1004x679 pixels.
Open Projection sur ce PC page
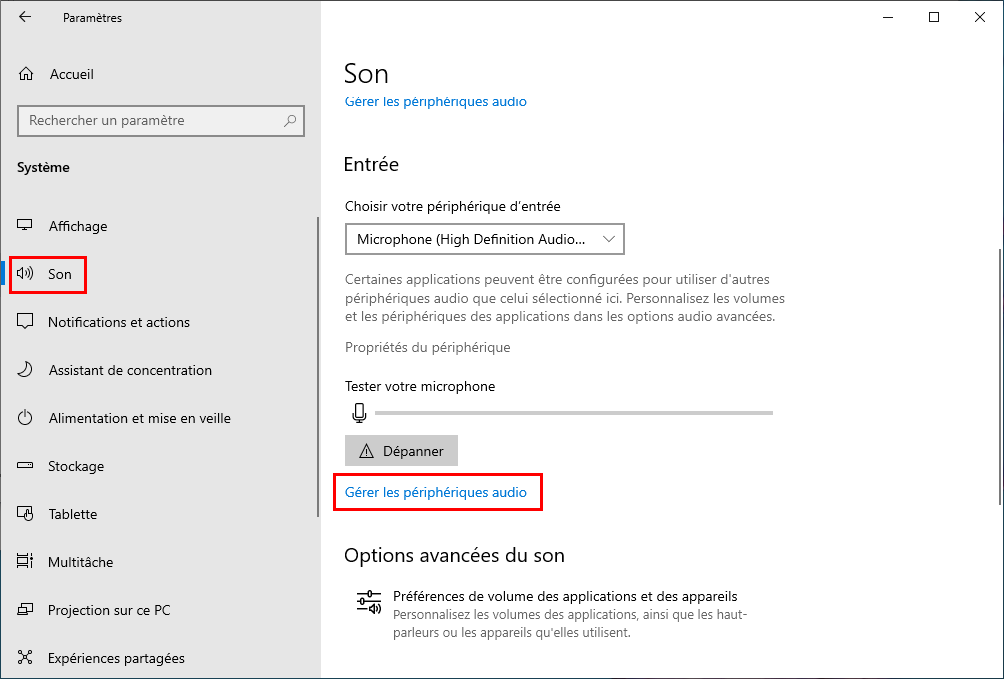109,610
